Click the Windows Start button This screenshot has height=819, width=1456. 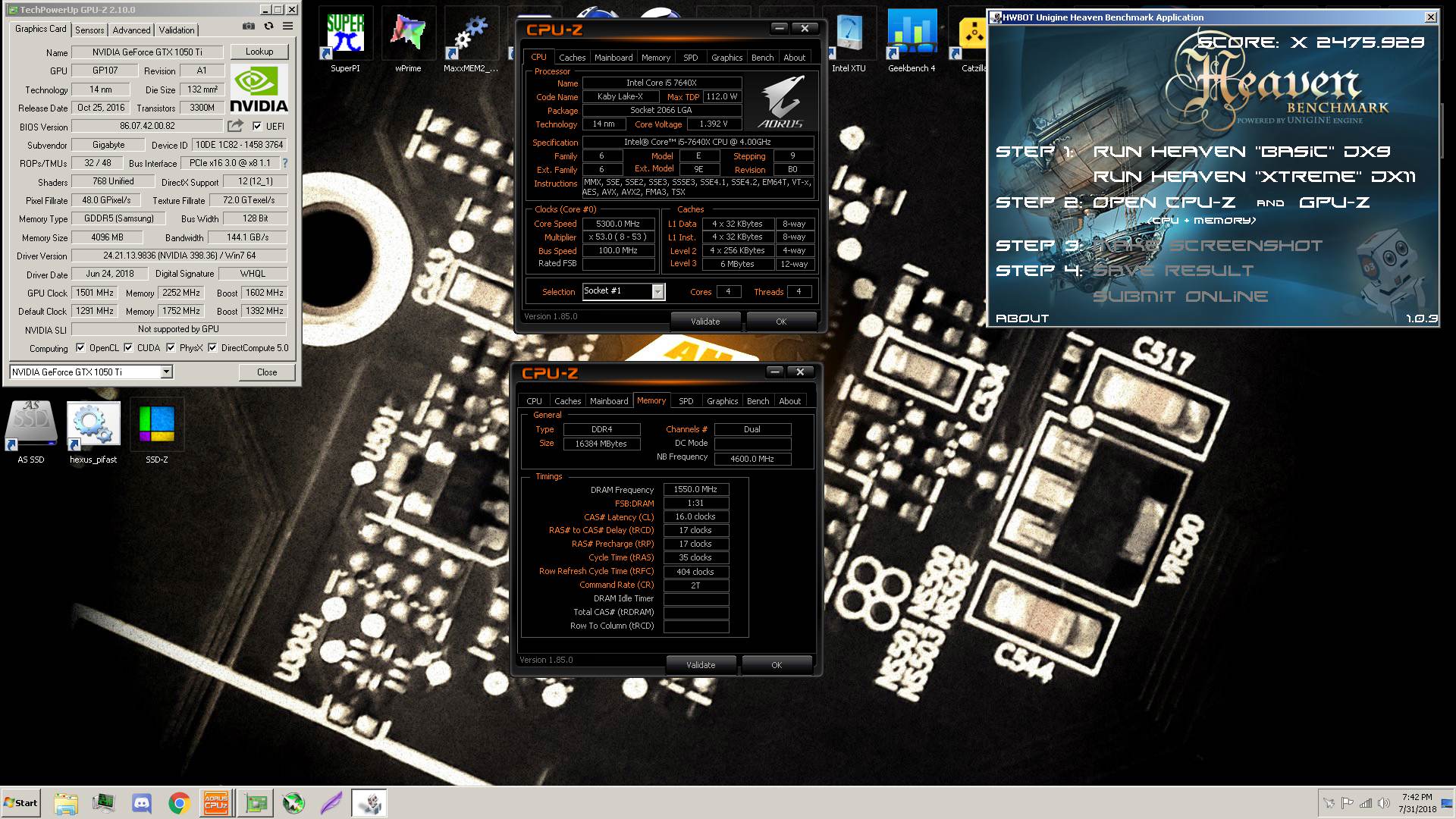point(20,803)
